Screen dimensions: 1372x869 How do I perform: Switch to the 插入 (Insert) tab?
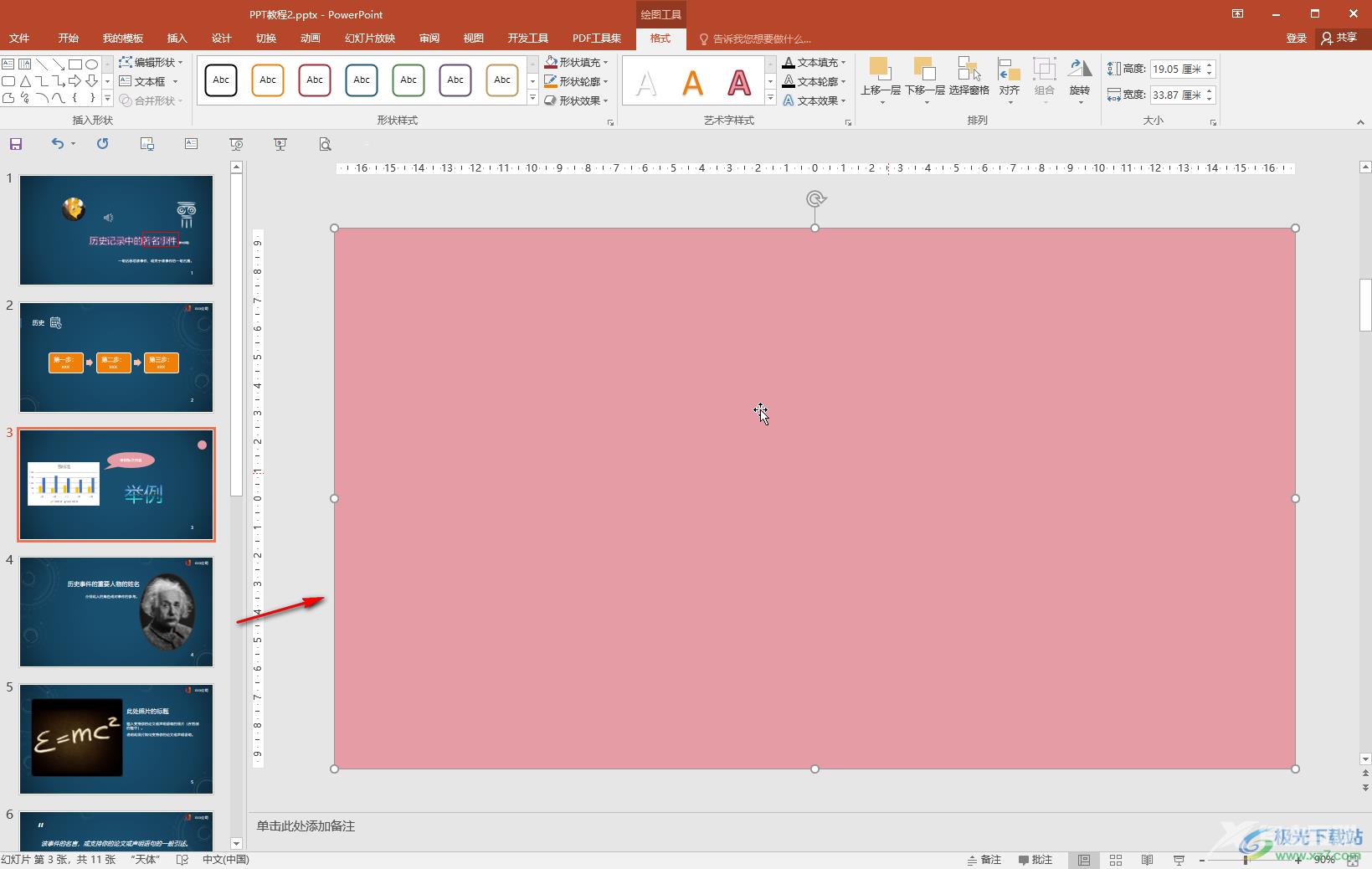point(177,39)
